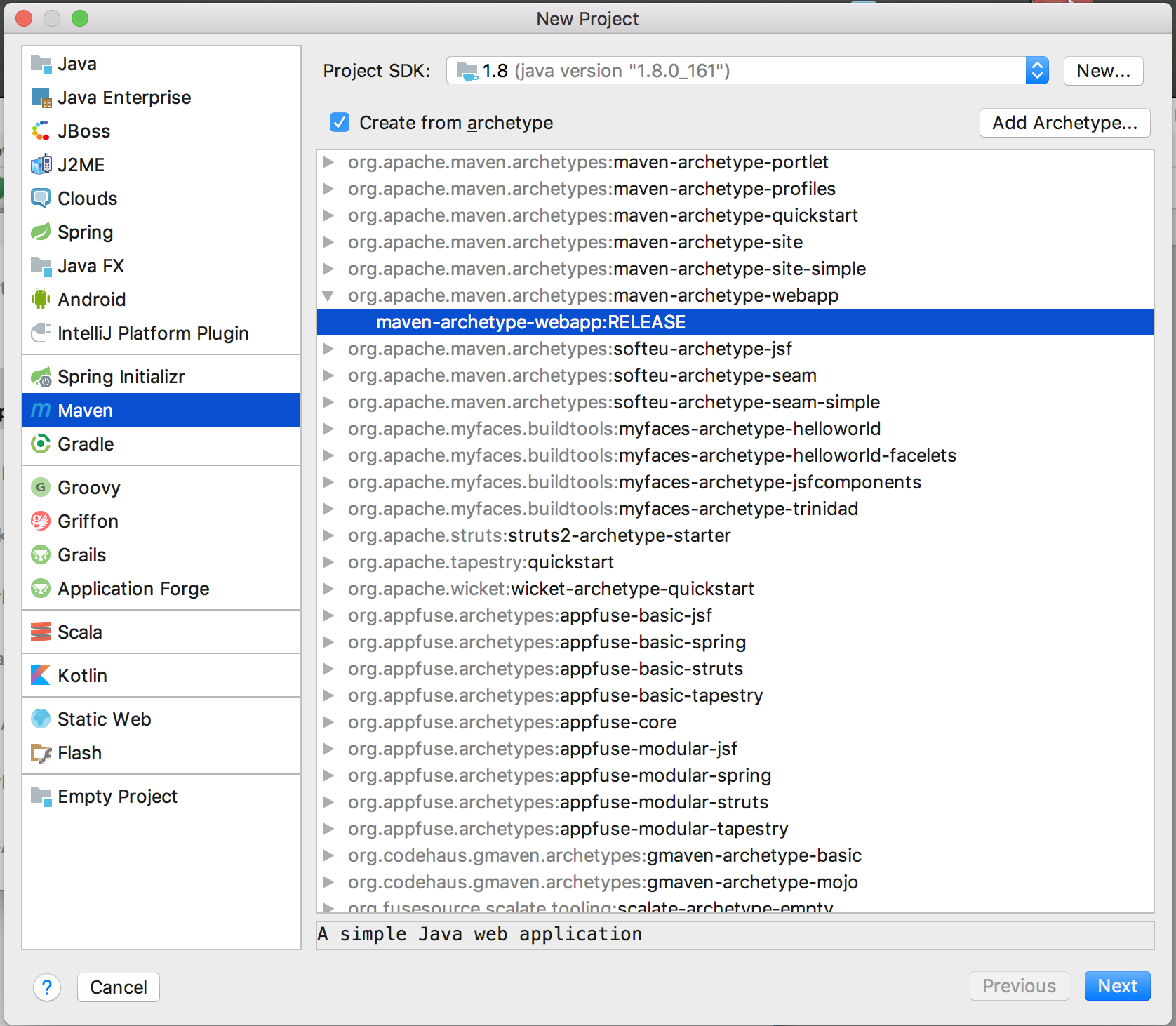Click the Next button
This screenshot has width=1176, height=1026.
pos(1117,986)
